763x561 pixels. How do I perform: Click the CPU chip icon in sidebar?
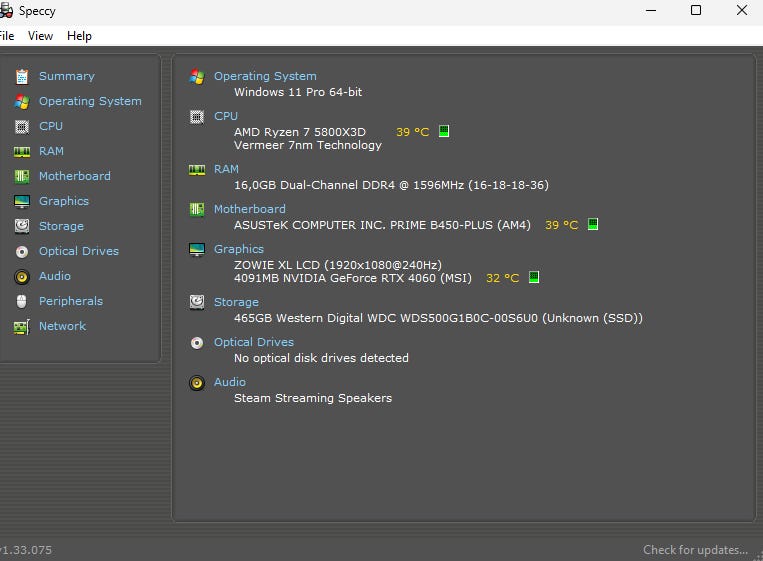coord(22,127)
